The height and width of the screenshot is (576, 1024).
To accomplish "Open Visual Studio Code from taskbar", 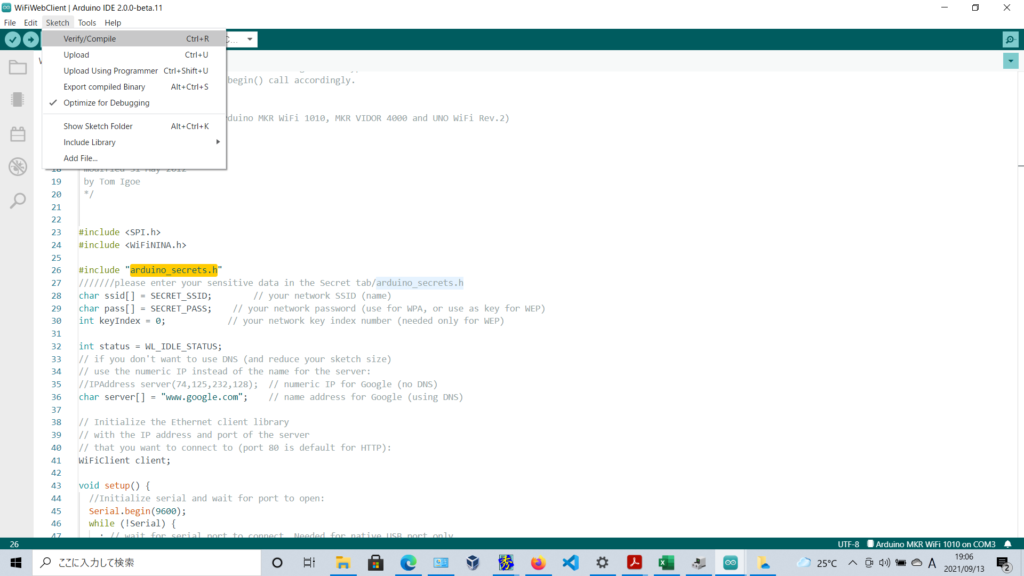I will pyautogui.click(x=570, y=562).
